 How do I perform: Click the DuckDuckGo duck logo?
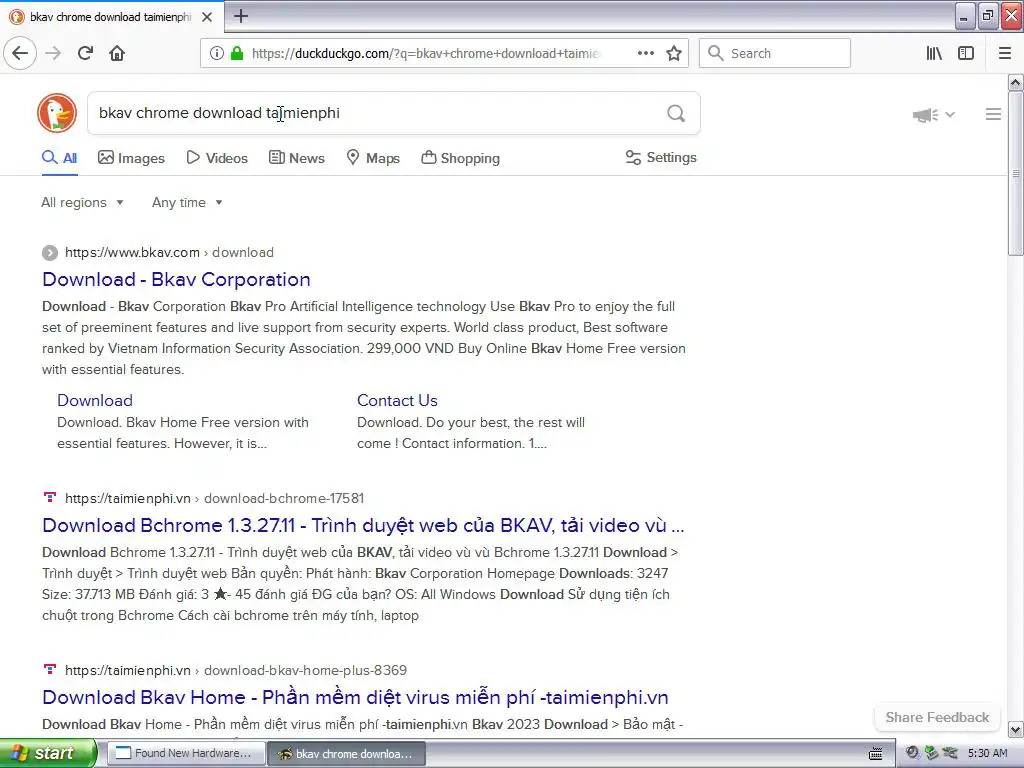(57, 113)
